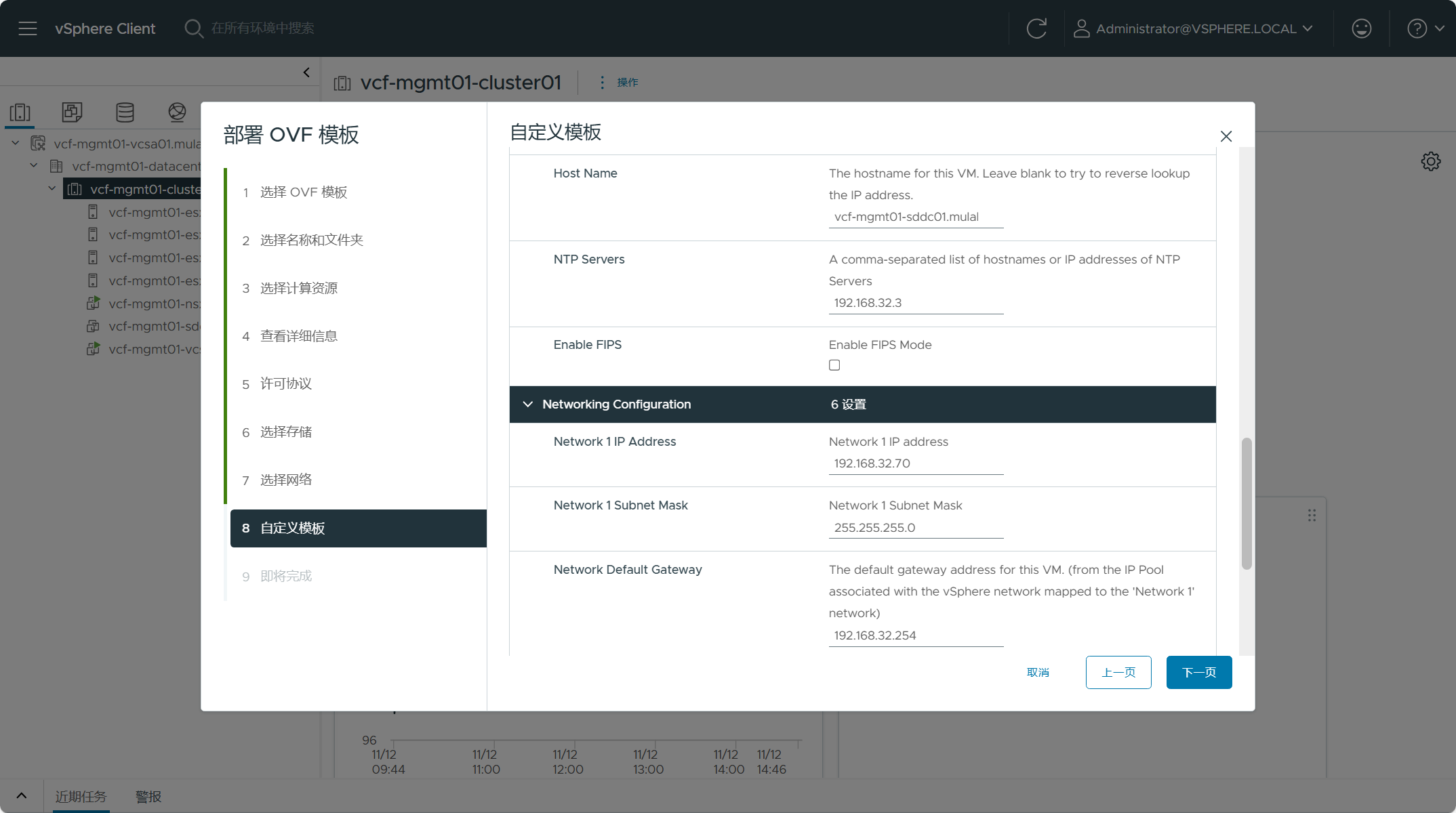Edit the NTP Servers input field
This screenshot has height=813, width=1456.
click(916, 303)
